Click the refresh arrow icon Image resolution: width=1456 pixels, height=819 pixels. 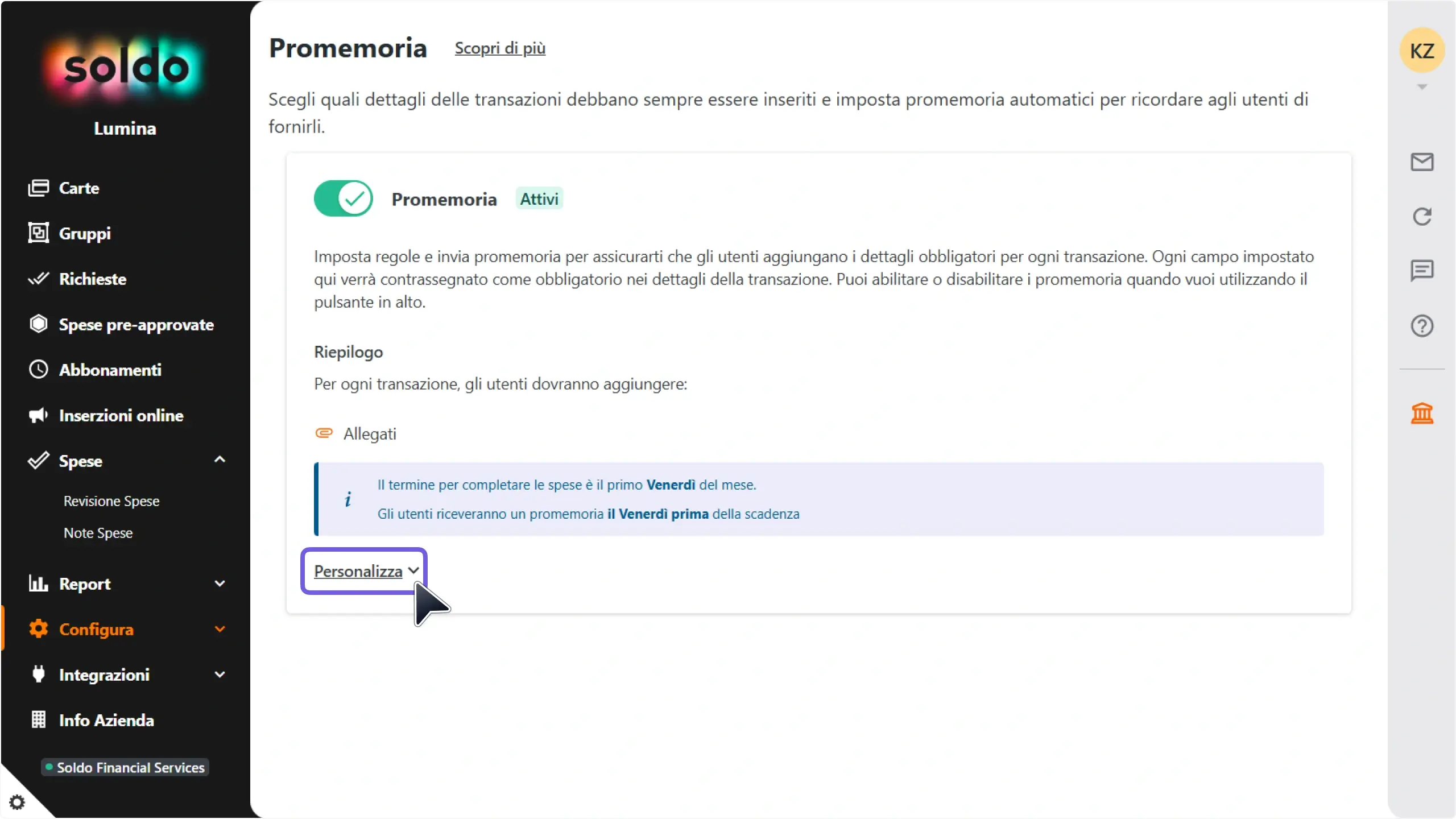(x=1422, y=216)
